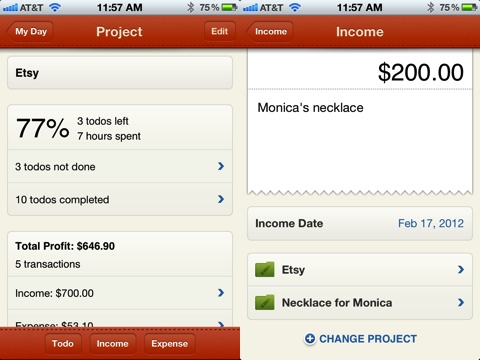Open Necklace for Monica row chevron
Image resolution: width=480 pixels, height=360 pixels.
[461, 302]
